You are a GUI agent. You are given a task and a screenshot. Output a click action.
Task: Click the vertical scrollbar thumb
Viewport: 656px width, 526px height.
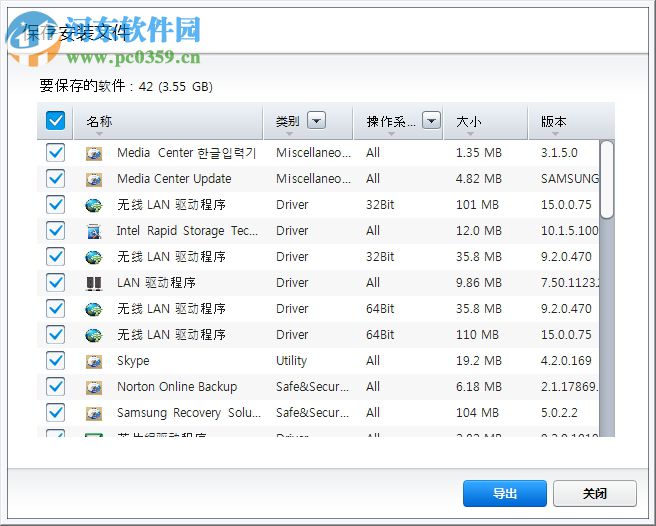607,180
